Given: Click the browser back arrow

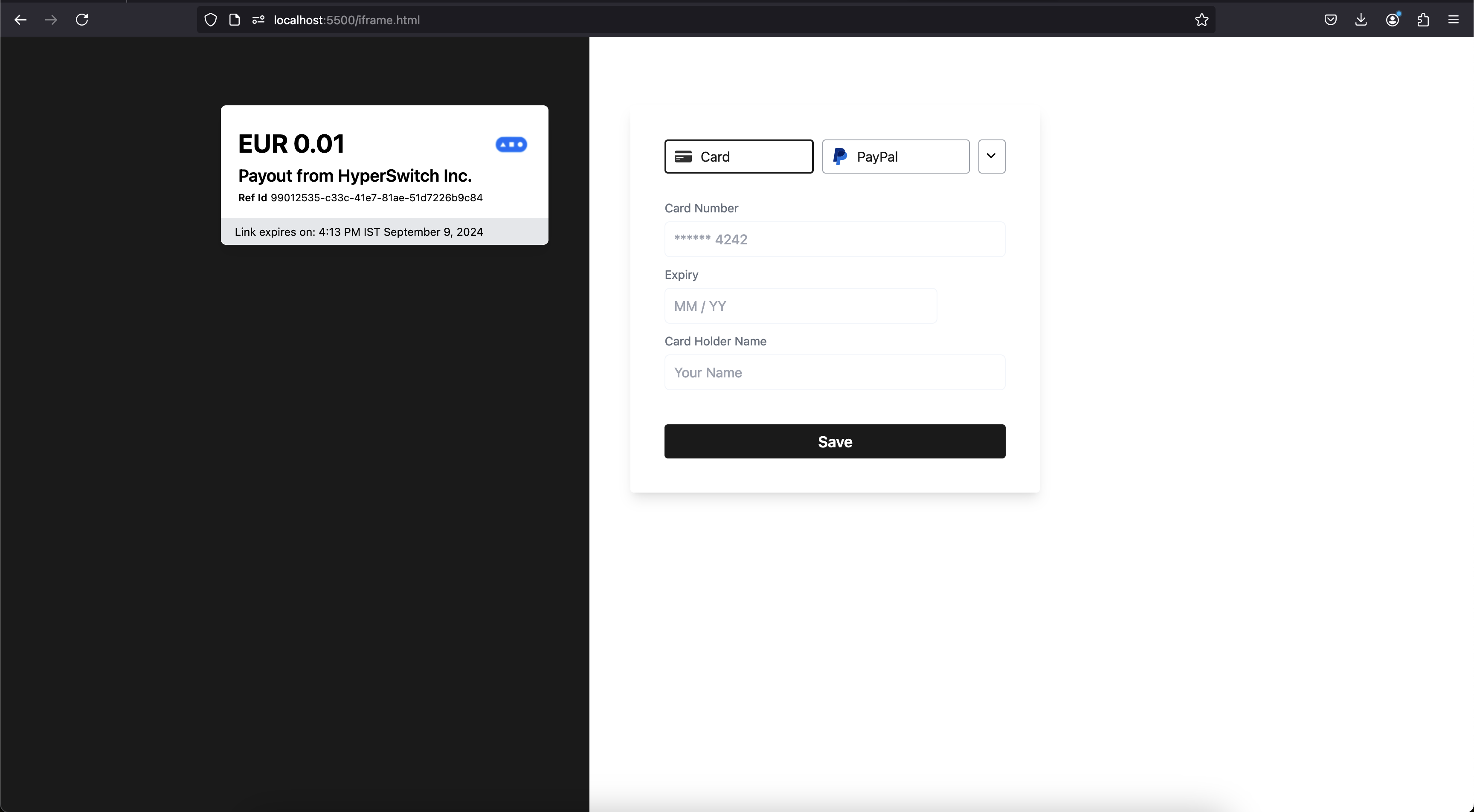Looking at the screenshot, I should click(20, 20).
